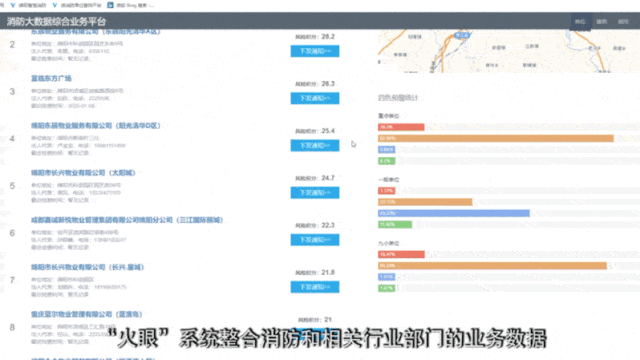Select the highlighted tab in the dark header
Image resolution: width=640 pixels, height=360 pixels.
[580, 22]
